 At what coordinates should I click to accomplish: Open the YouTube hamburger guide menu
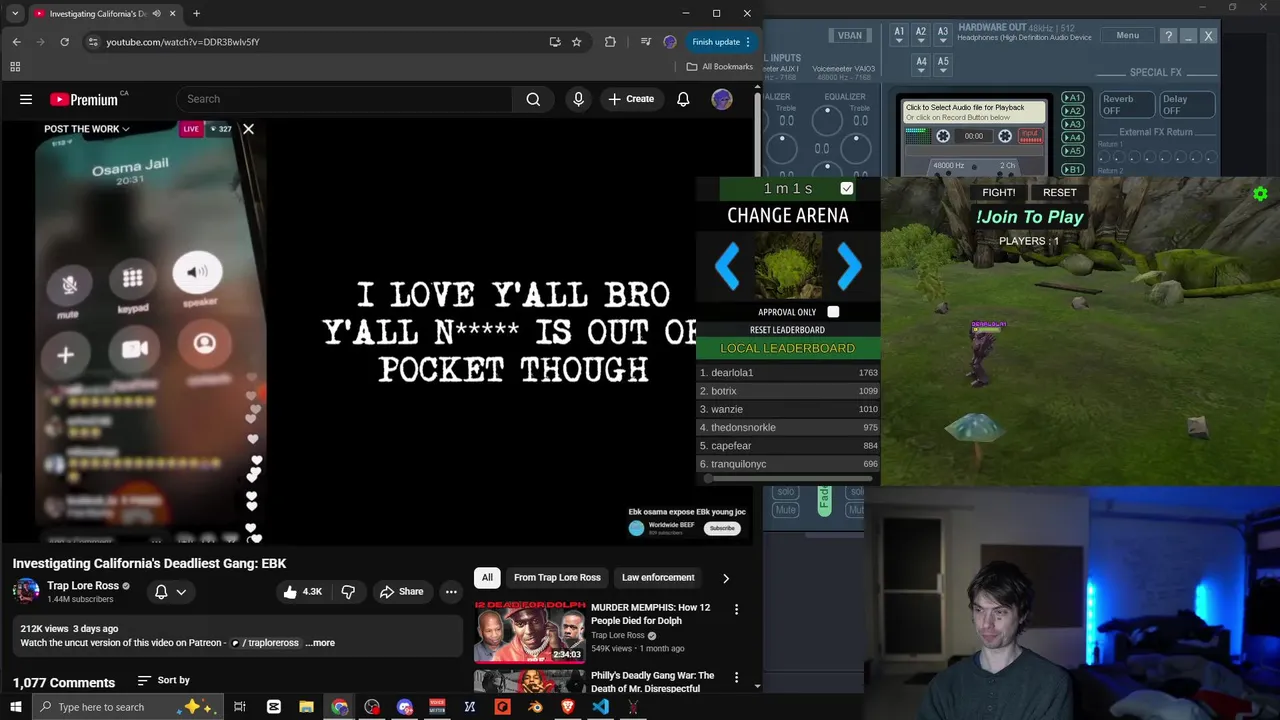pos(26,99)
